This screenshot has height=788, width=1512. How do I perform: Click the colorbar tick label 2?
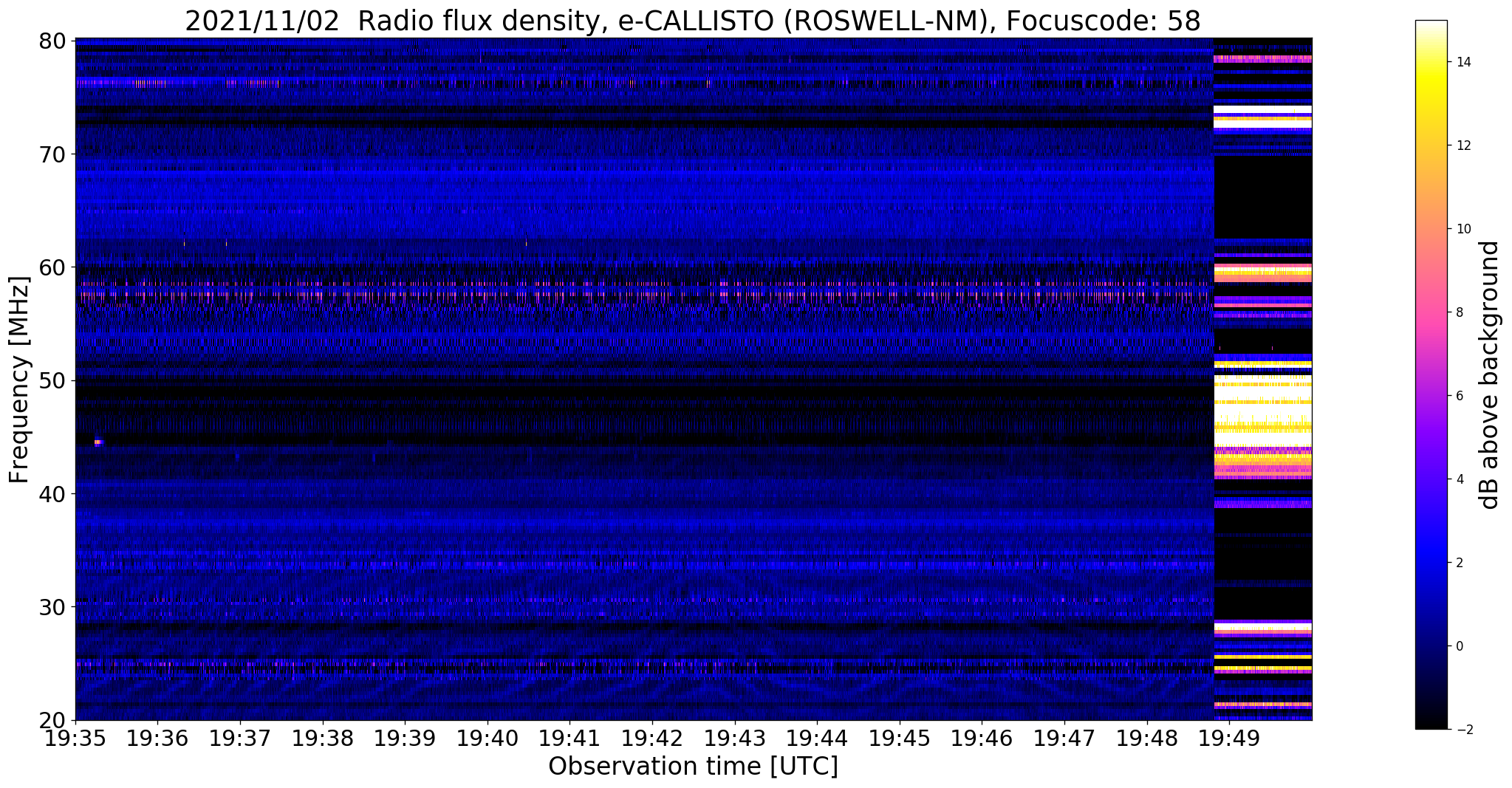click(1459, 563)
